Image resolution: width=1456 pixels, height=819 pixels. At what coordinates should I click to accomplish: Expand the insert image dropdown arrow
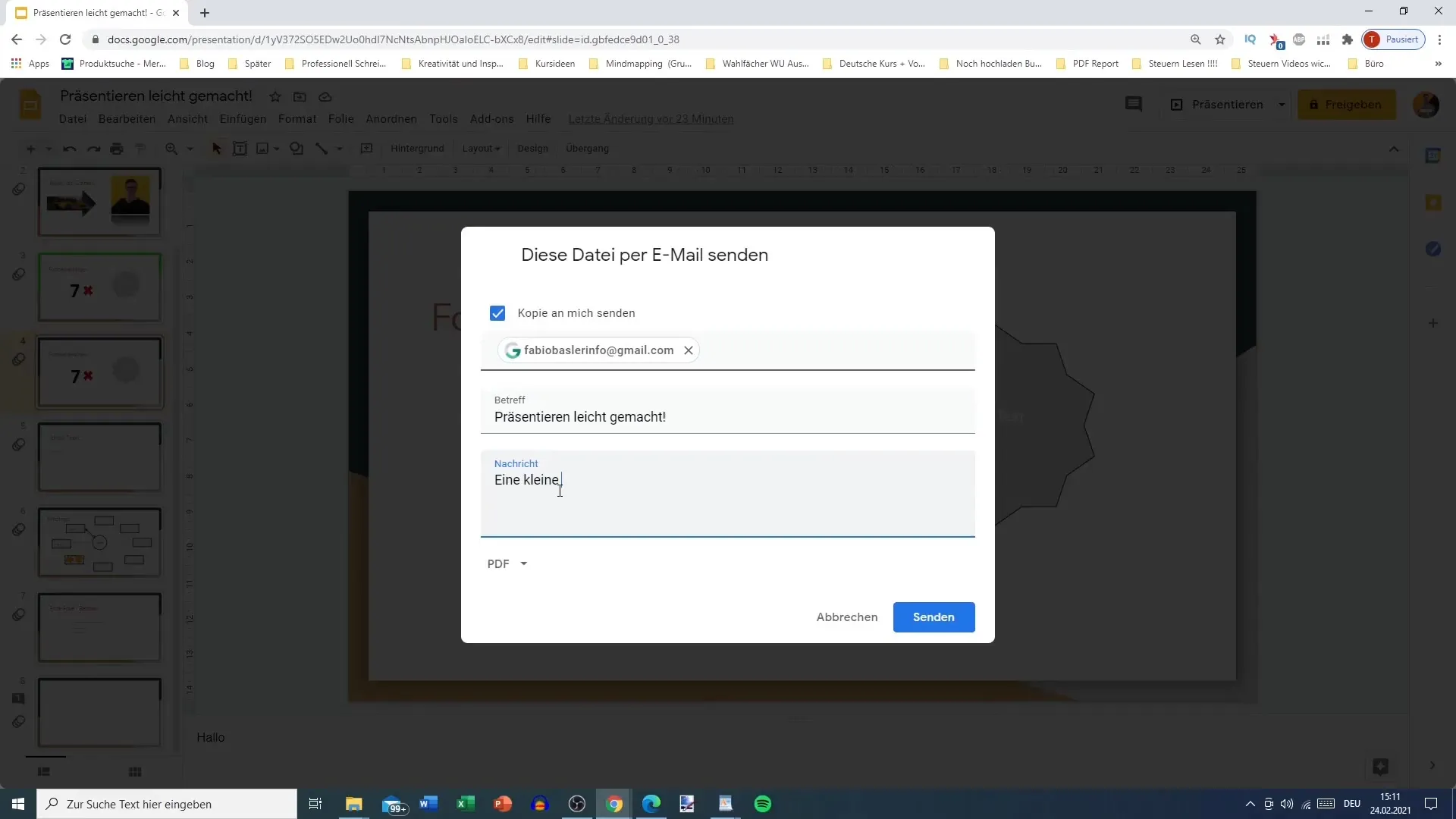coord(277,149)
